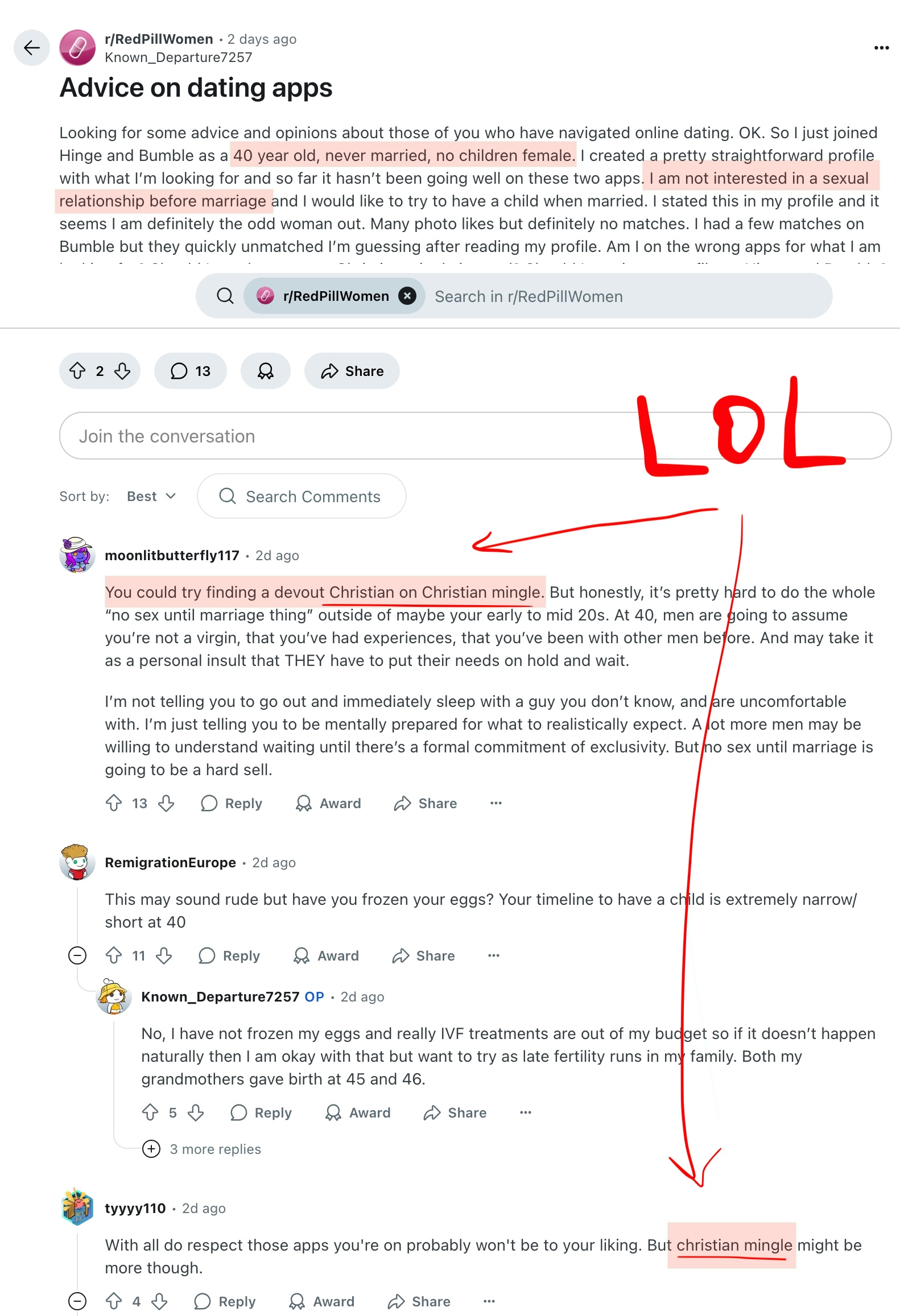Collapse tyyyy110's comment thread

click(77, 1301)
